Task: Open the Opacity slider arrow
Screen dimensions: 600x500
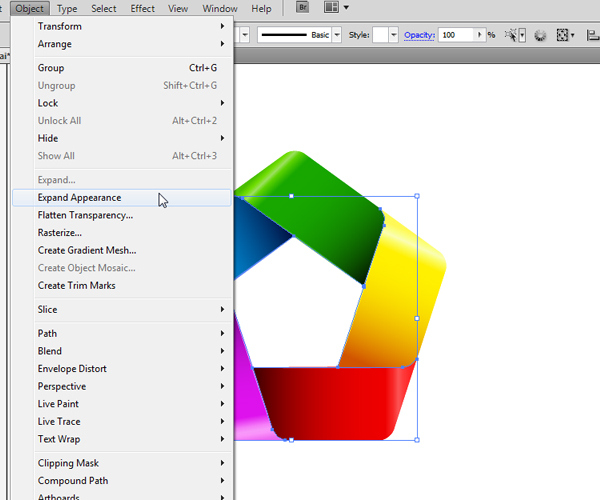Action: click(479, 35)
